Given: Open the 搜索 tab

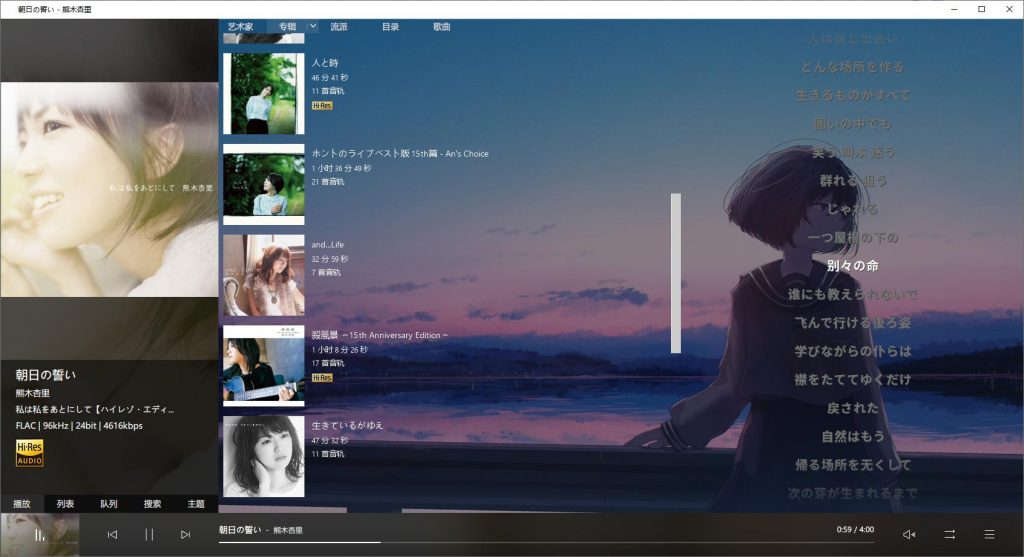Looking at the screenshot, I should tap(152, 503).
